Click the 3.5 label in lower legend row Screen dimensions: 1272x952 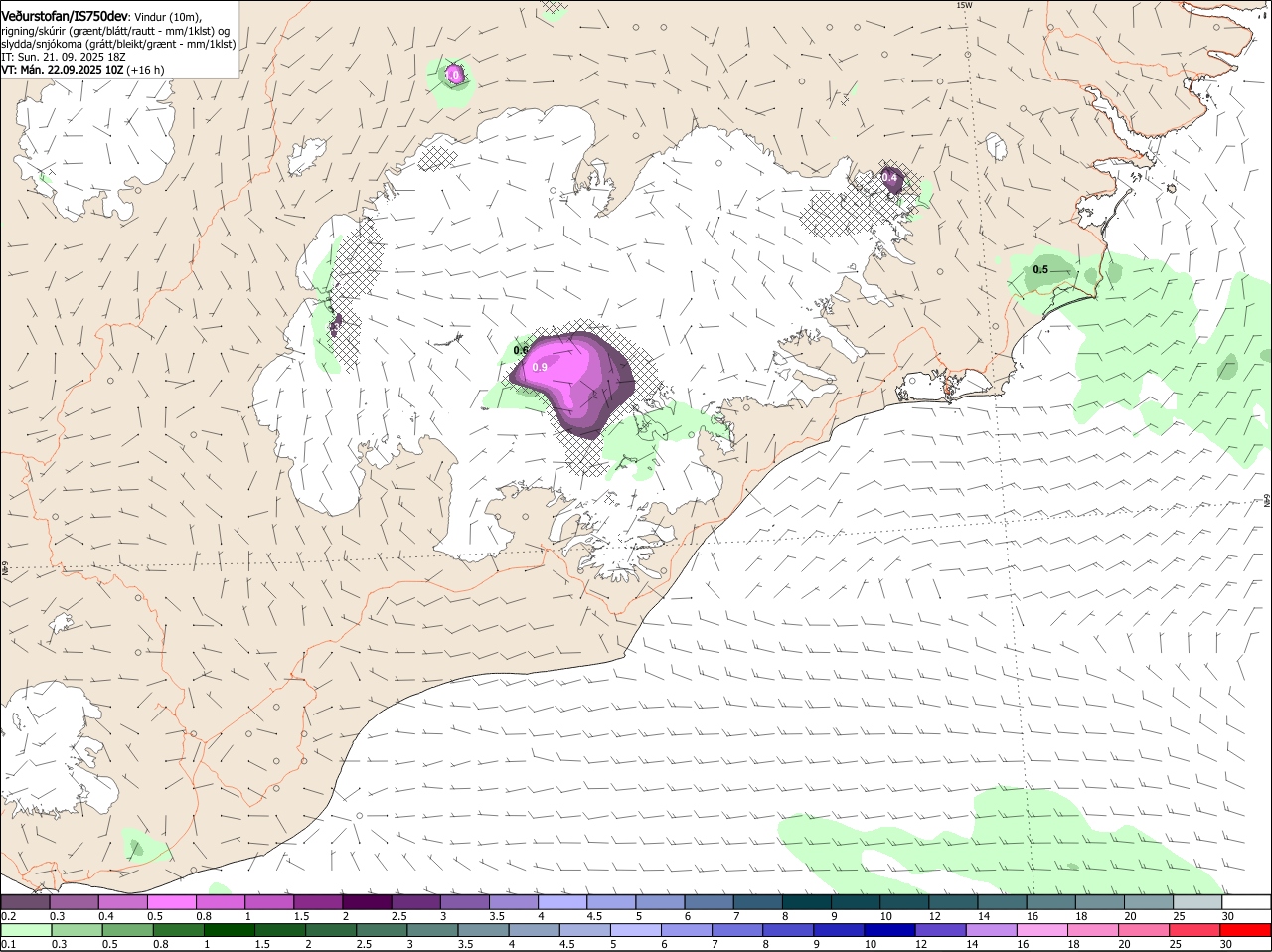pyautogui.click(x=465, y=945)
